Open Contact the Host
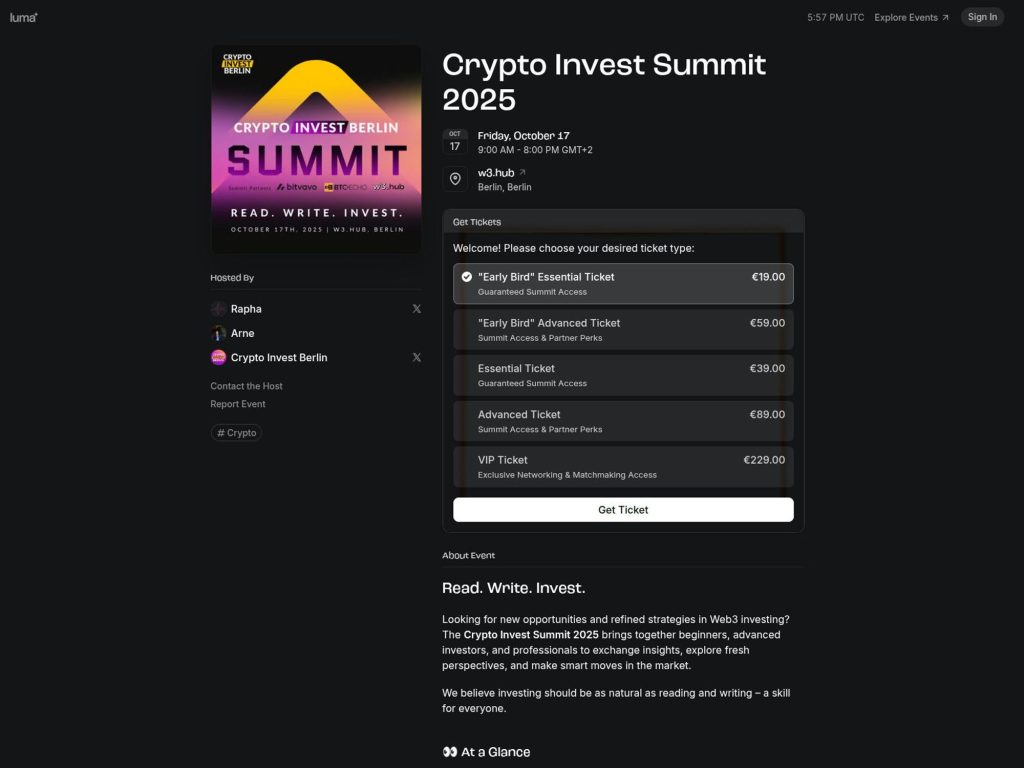Image resolution: width=1024 pixels, height=768 pixels. tap(246, 385)
